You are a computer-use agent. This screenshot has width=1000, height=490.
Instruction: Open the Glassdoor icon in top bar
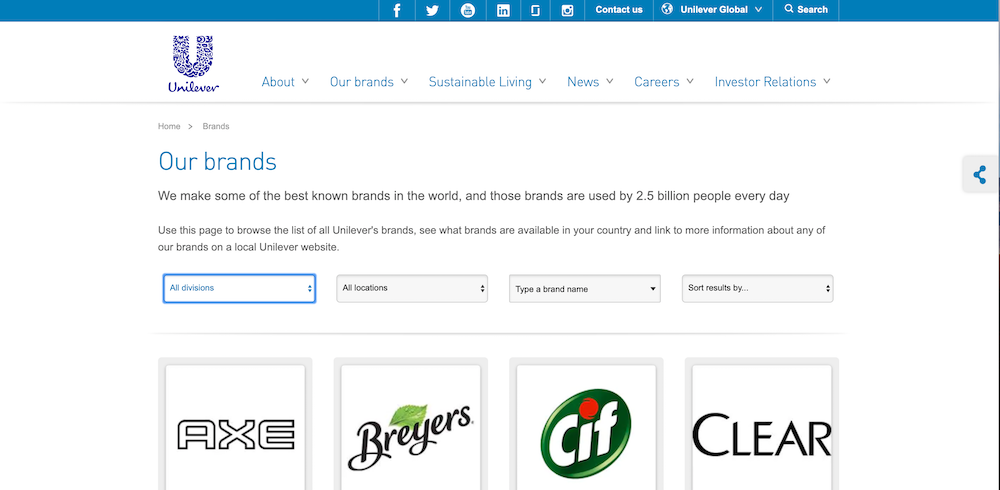point(536,10)
